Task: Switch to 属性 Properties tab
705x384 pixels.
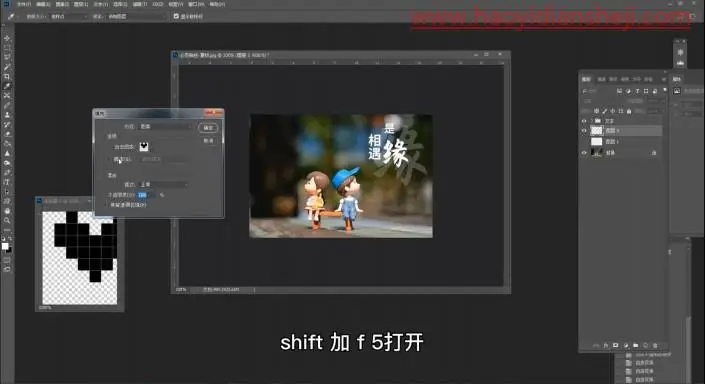Action: coord(677,79)
